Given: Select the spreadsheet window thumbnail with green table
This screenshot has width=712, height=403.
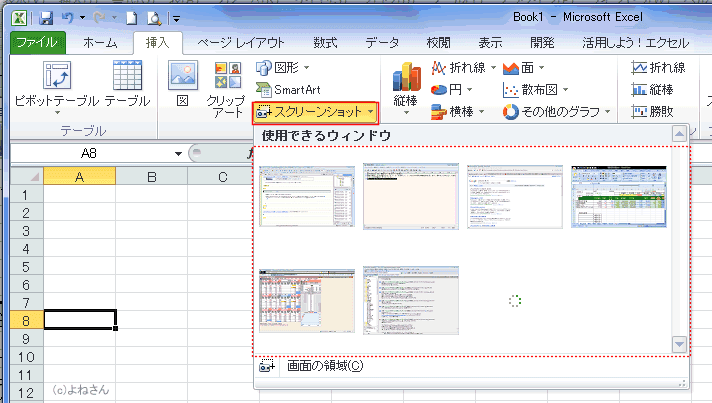Looking at the screenshot, I should pos(618,197).
